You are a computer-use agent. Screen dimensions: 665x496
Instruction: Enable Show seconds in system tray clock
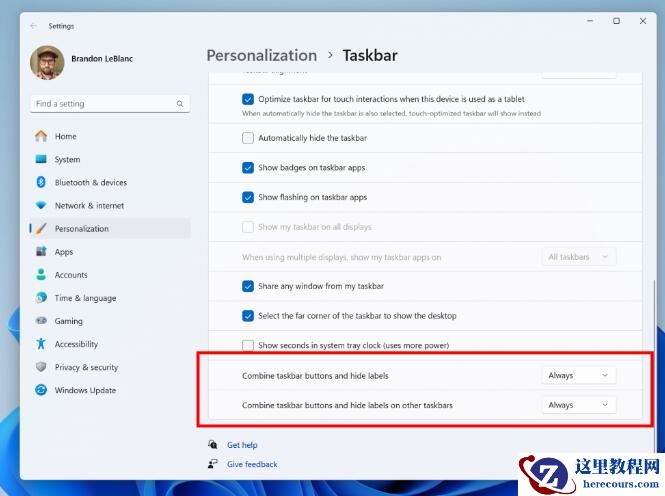pyautogui.click(x=248, y=345)
